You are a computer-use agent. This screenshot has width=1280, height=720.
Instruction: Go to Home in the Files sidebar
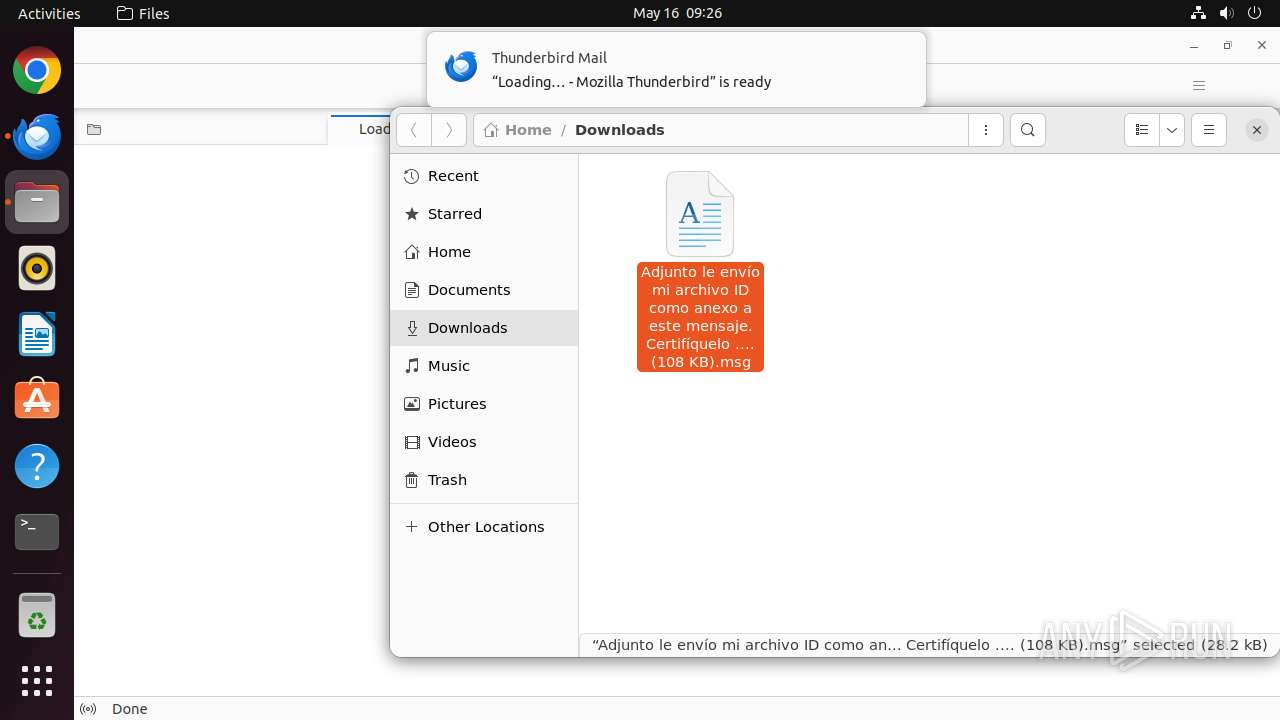[x=484, y=252]
